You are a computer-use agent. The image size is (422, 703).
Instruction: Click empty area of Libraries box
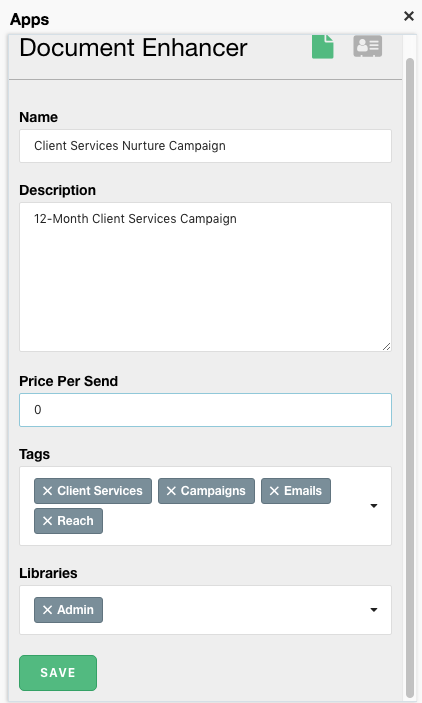(233, 610)
